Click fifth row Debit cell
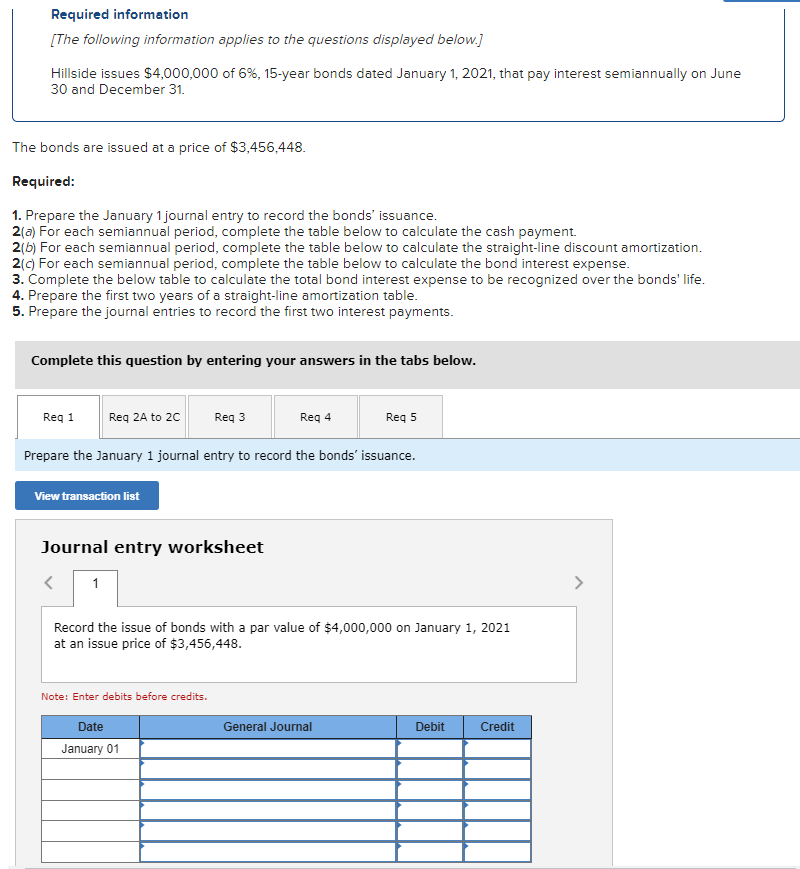The image size is (800, 869). click(430, 831)
